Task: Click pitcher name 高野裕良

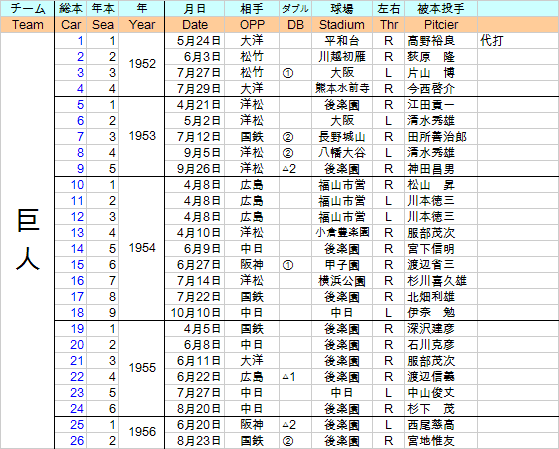Action: tap(431, 41)
